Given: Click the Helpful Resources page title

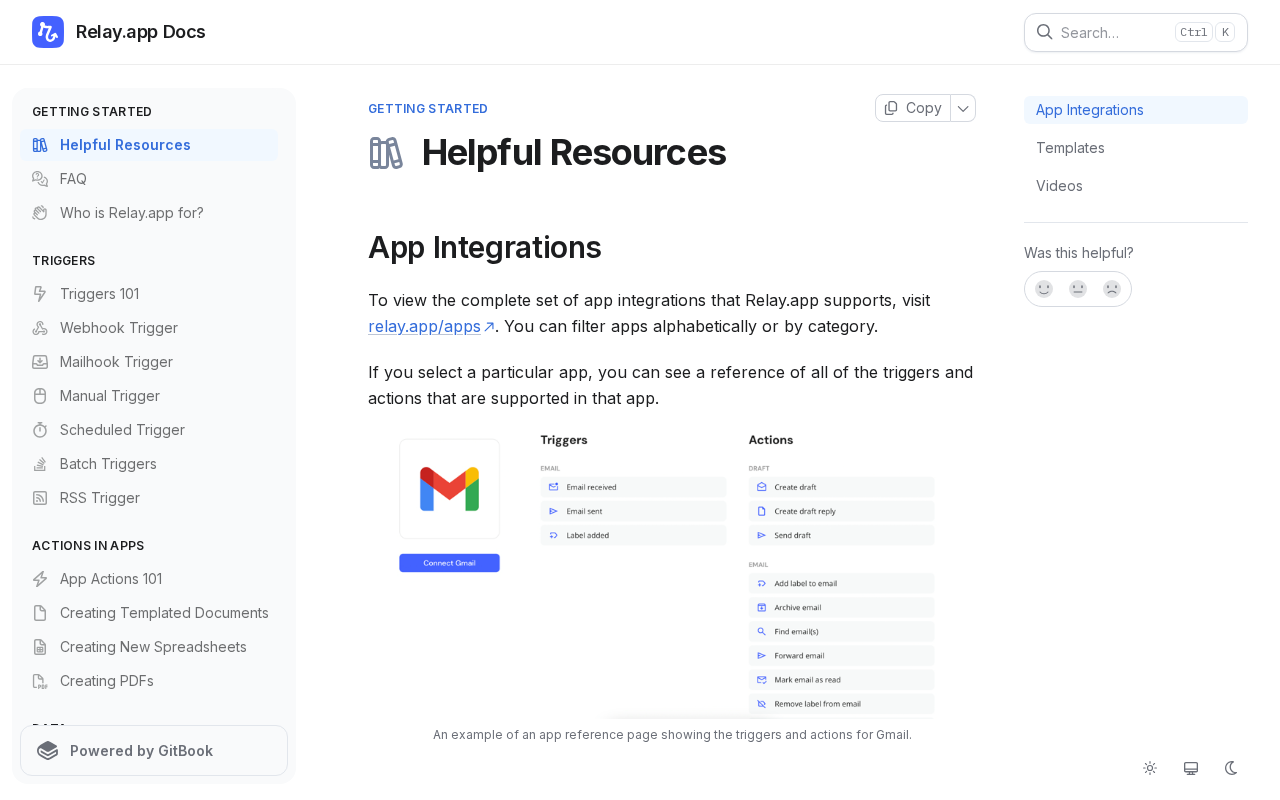Looking at the screenshot, I should tap(574, 152).
